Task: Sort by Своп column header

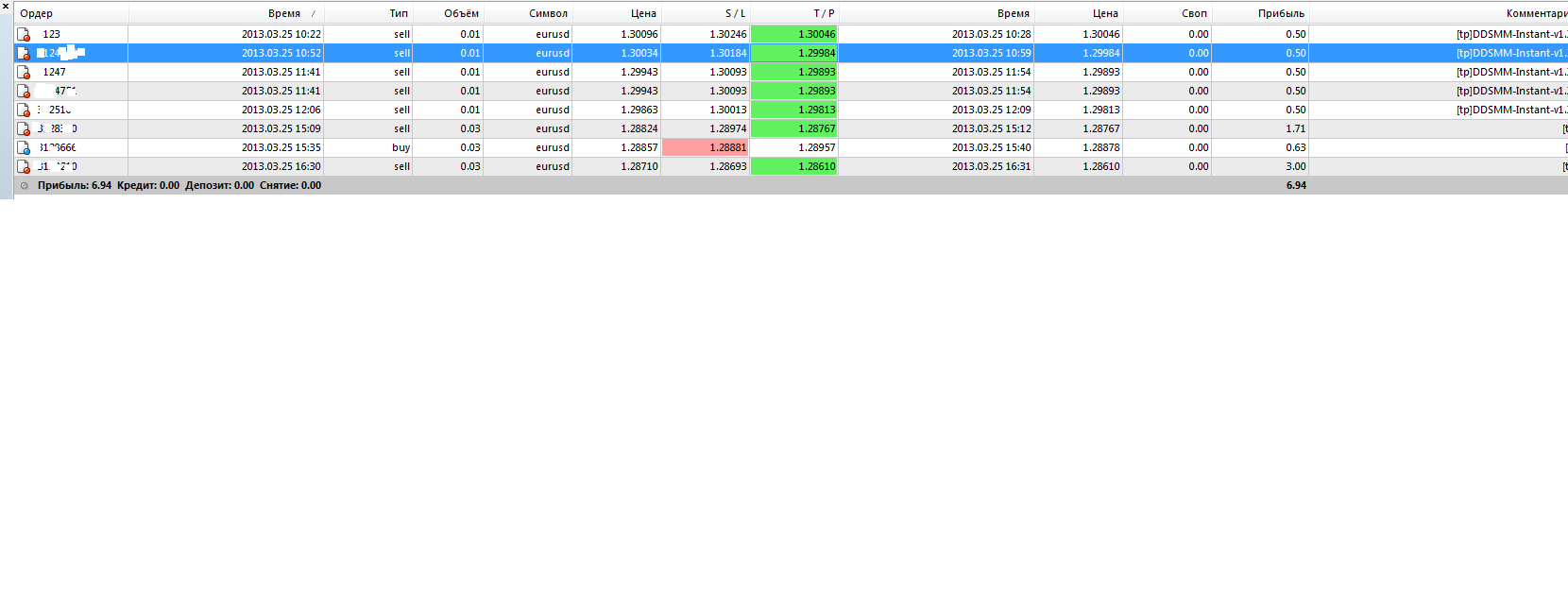Action: click(x=1194, y=13)
